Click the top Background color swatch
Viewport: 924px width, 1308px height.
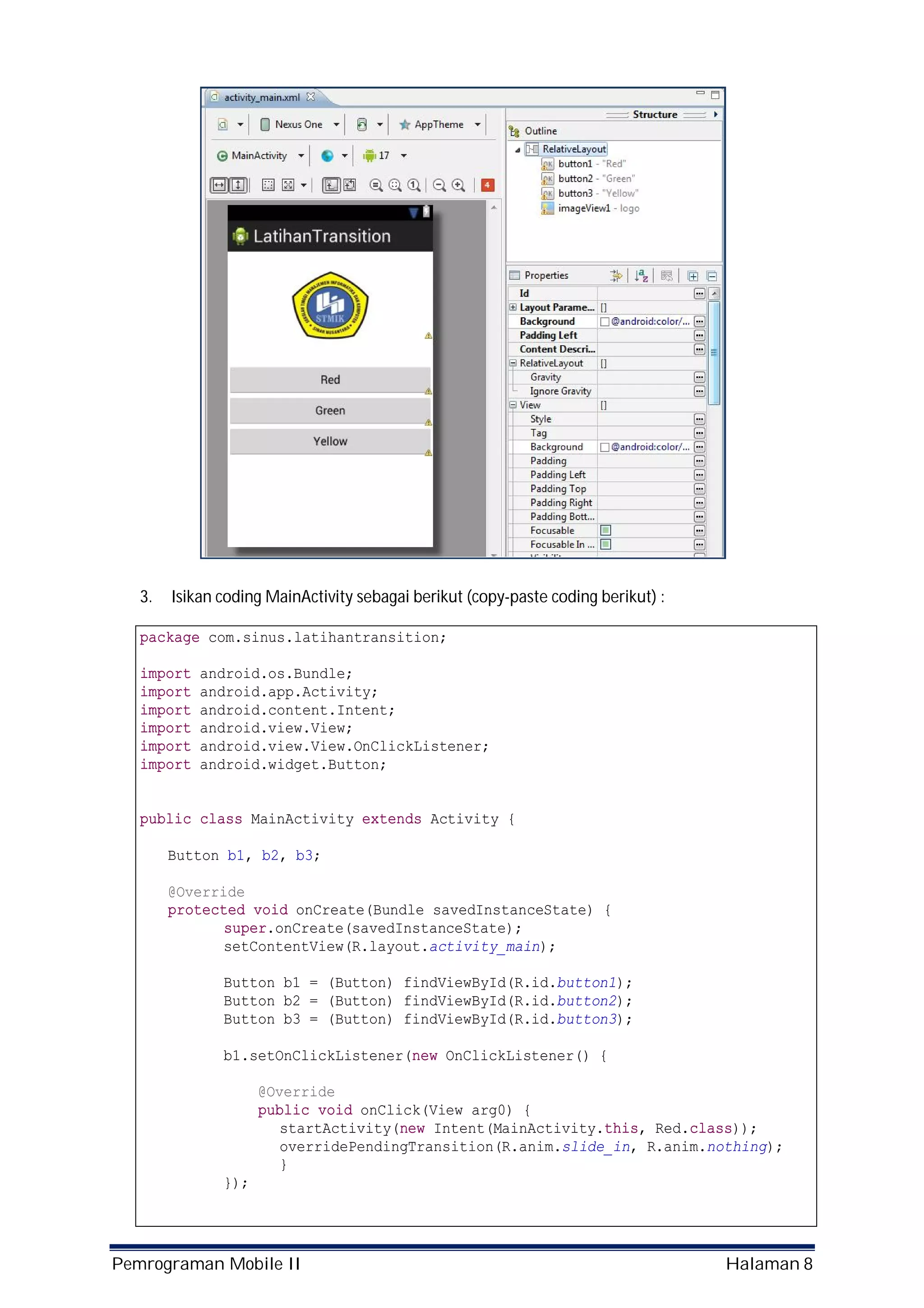[605, 322]
